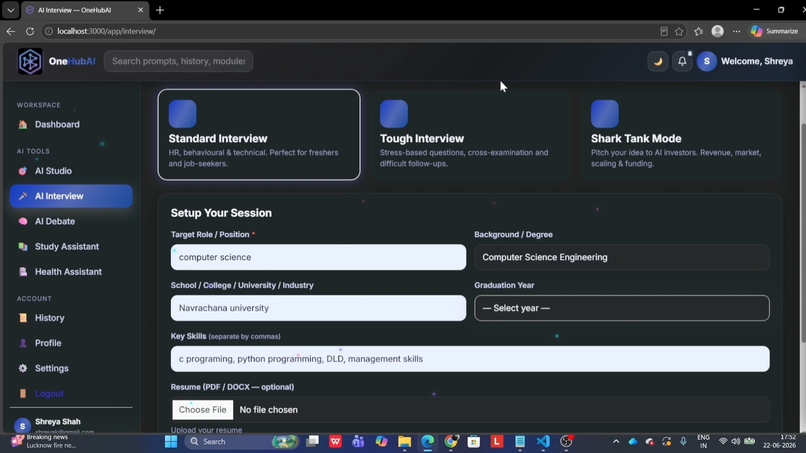
Task: Close the AI Interview browser tab
Action: pyautogui.click(x=140, y=10)
